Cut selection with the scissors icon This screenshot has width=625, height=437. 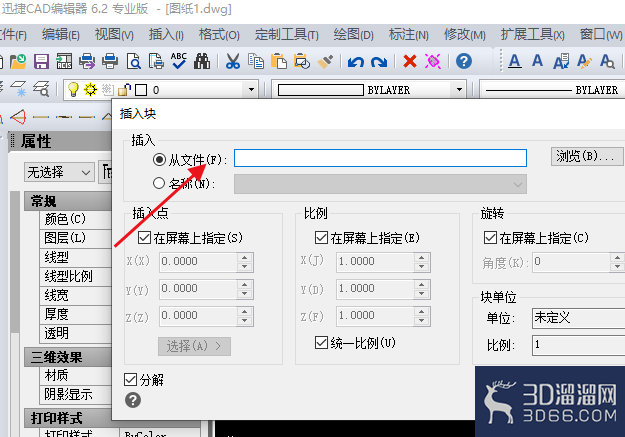coord(233,61)
